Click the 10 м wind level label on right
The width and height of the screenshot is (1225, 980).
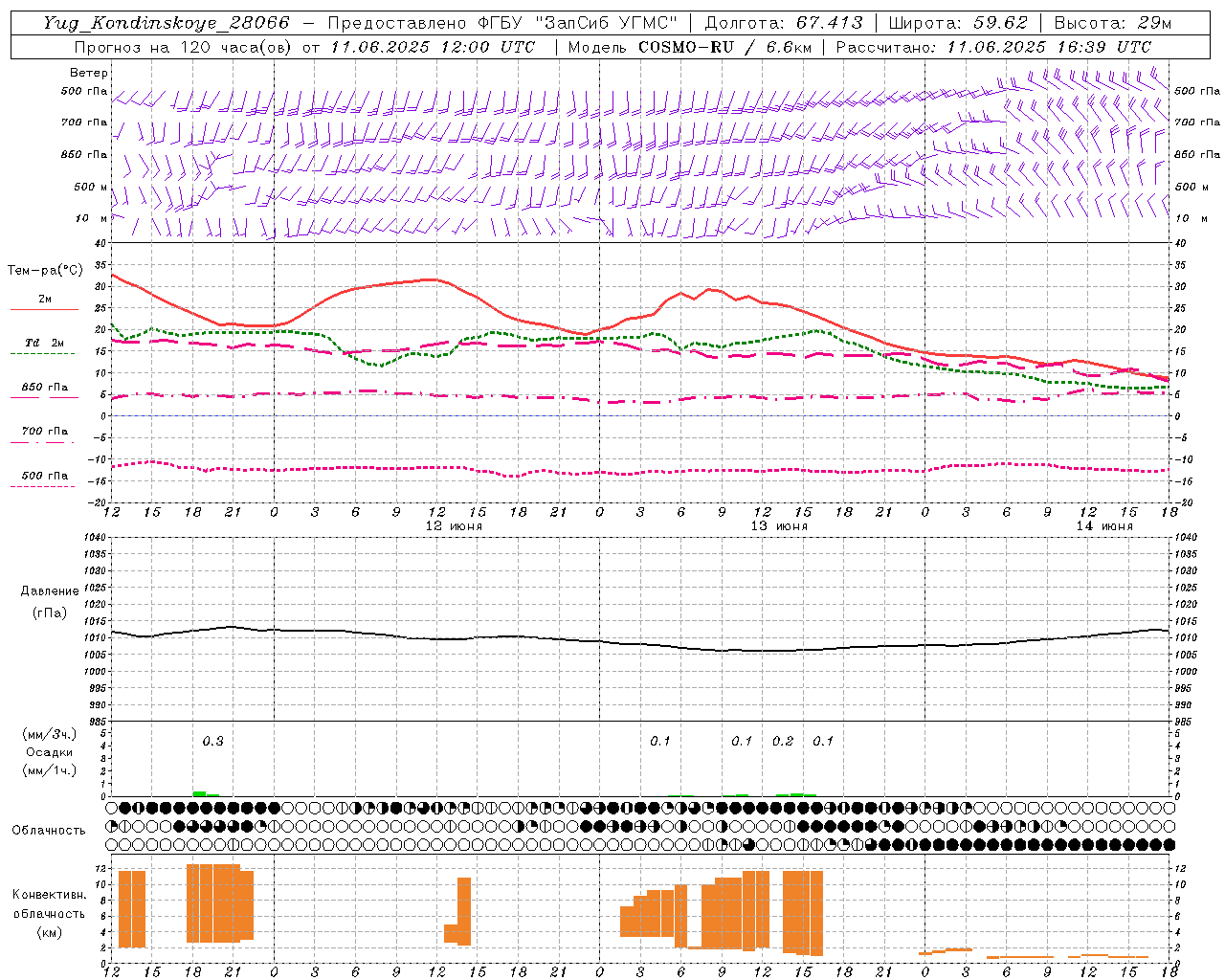point(1191,218)
